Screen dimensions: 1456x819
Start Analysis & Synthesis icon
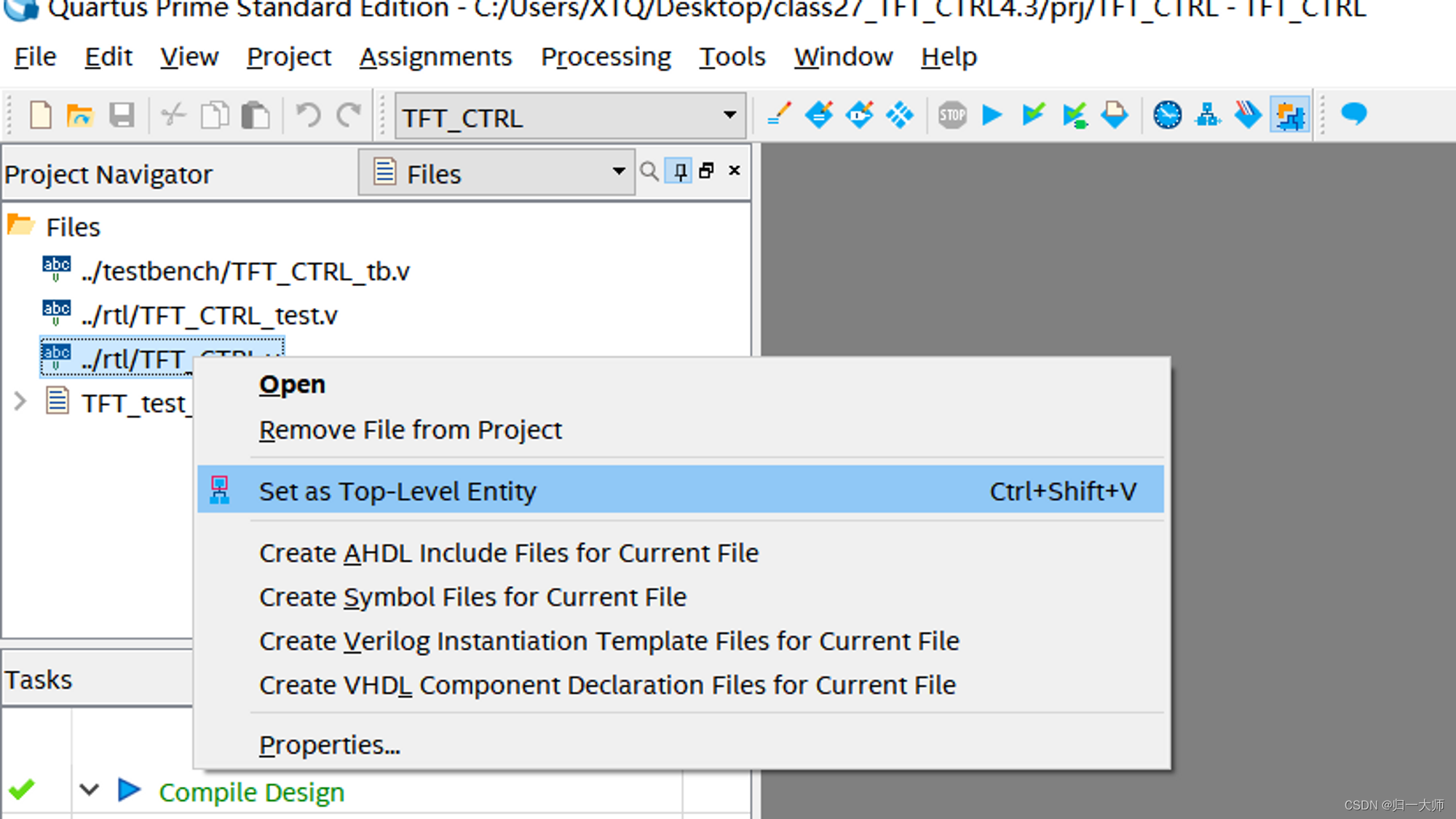1075,115
